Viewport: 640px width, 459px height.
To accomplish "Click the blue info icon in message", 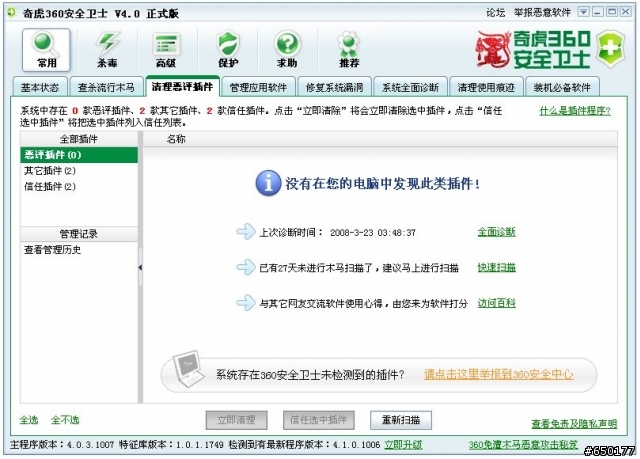I will point(268,183).
